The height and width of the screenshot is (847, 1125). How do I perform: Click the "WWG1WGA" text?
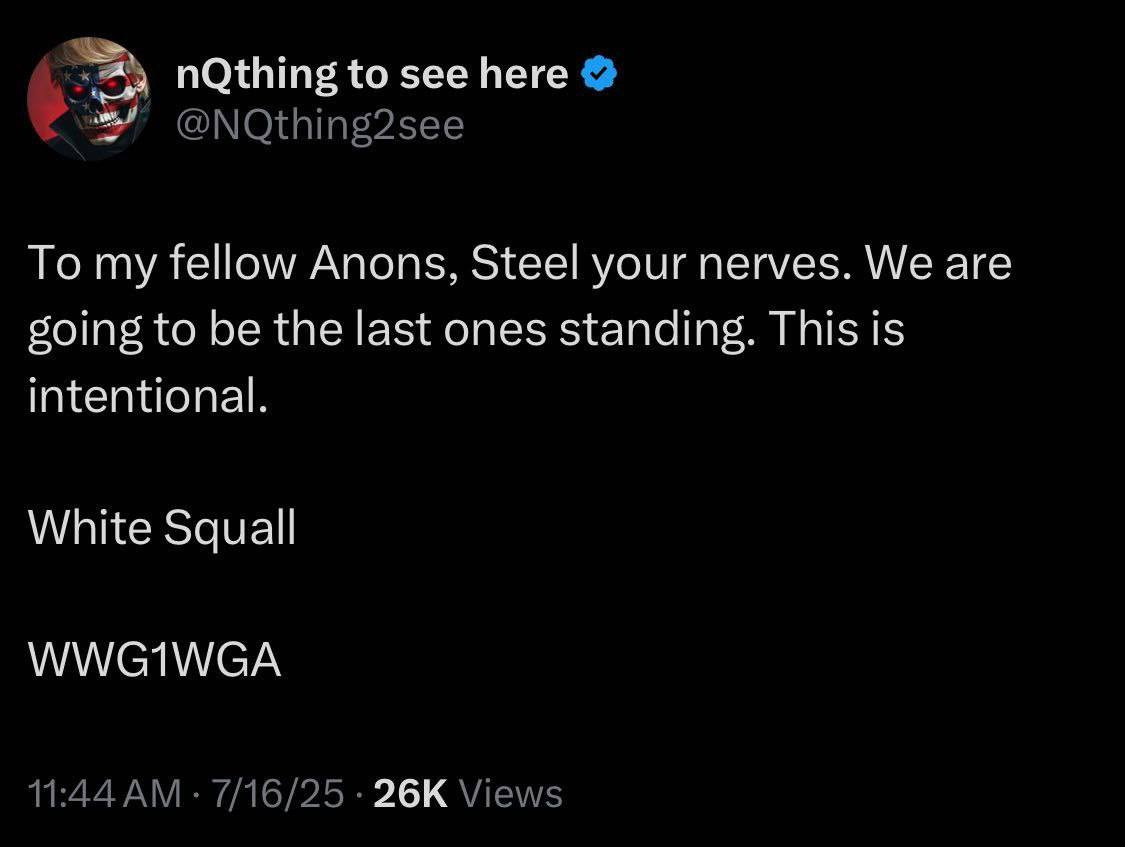(x=155, y=661)
